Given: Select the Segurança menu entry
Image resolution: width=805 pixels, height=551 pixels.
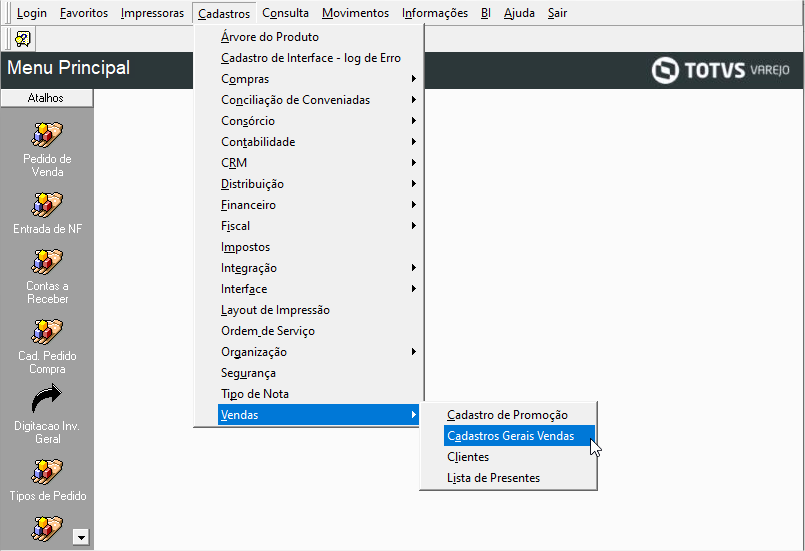Looking at the screenshot, I should pyautogui.click(x=318, y=373).
